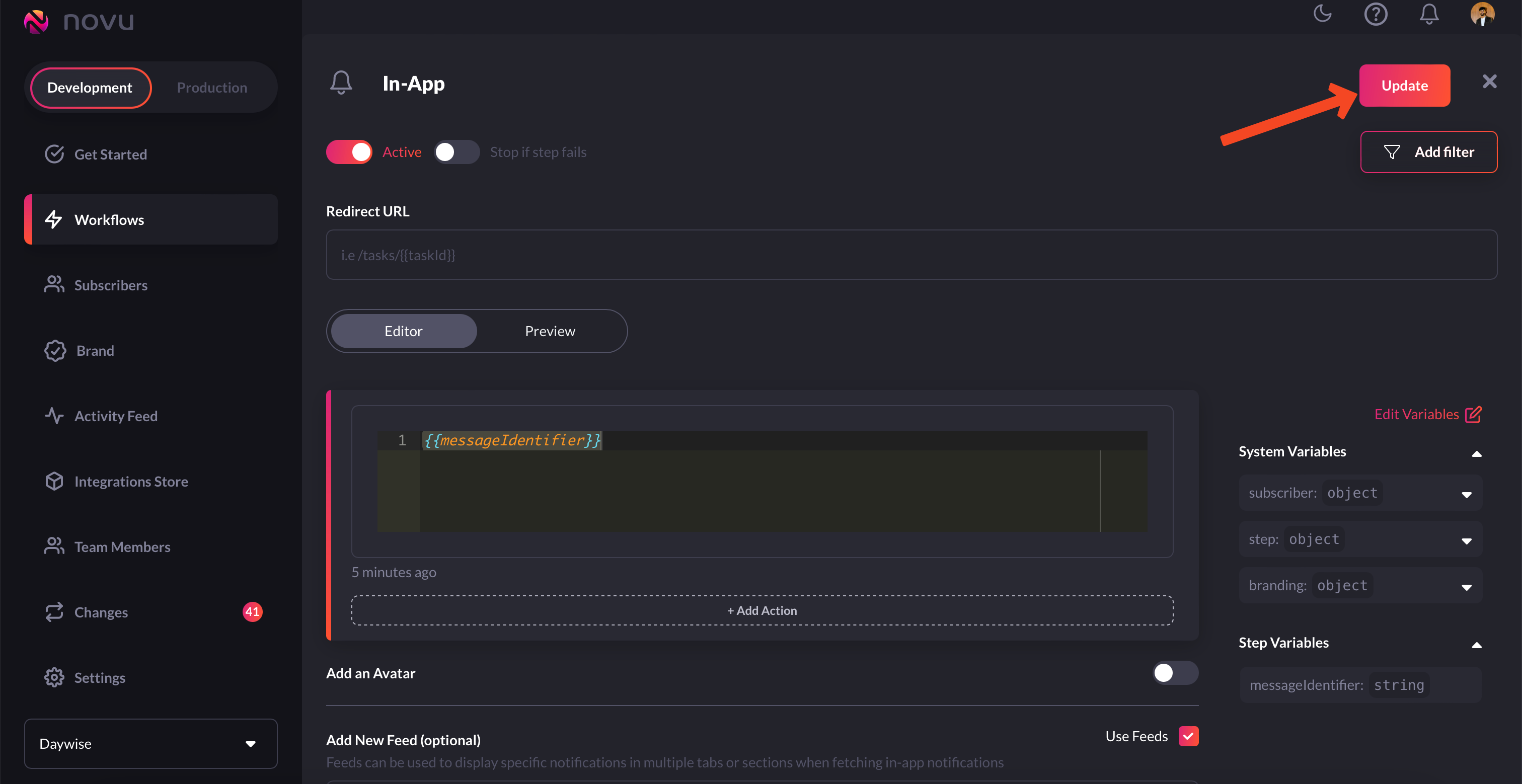Image resolution: width=1522 pixels, height=784 pixels.
Task: Open Changes page with 41 badge
Action: (101, 611)
